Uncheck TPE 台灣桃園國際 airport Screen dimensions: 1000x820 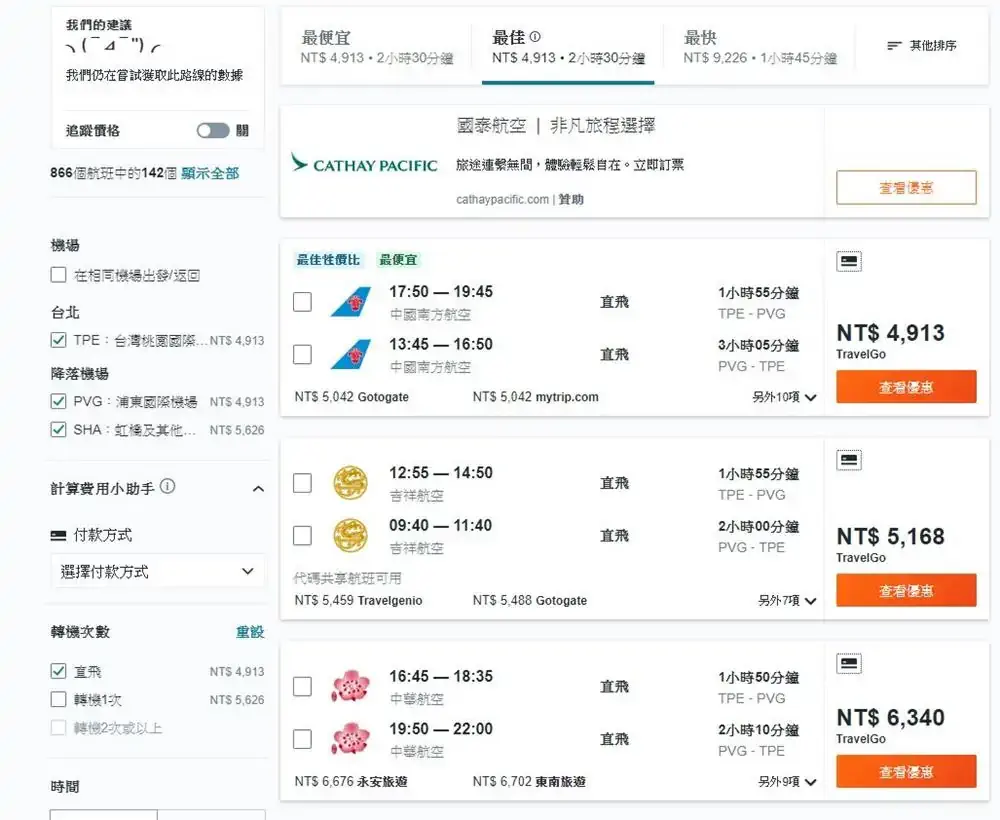point(58,340)
